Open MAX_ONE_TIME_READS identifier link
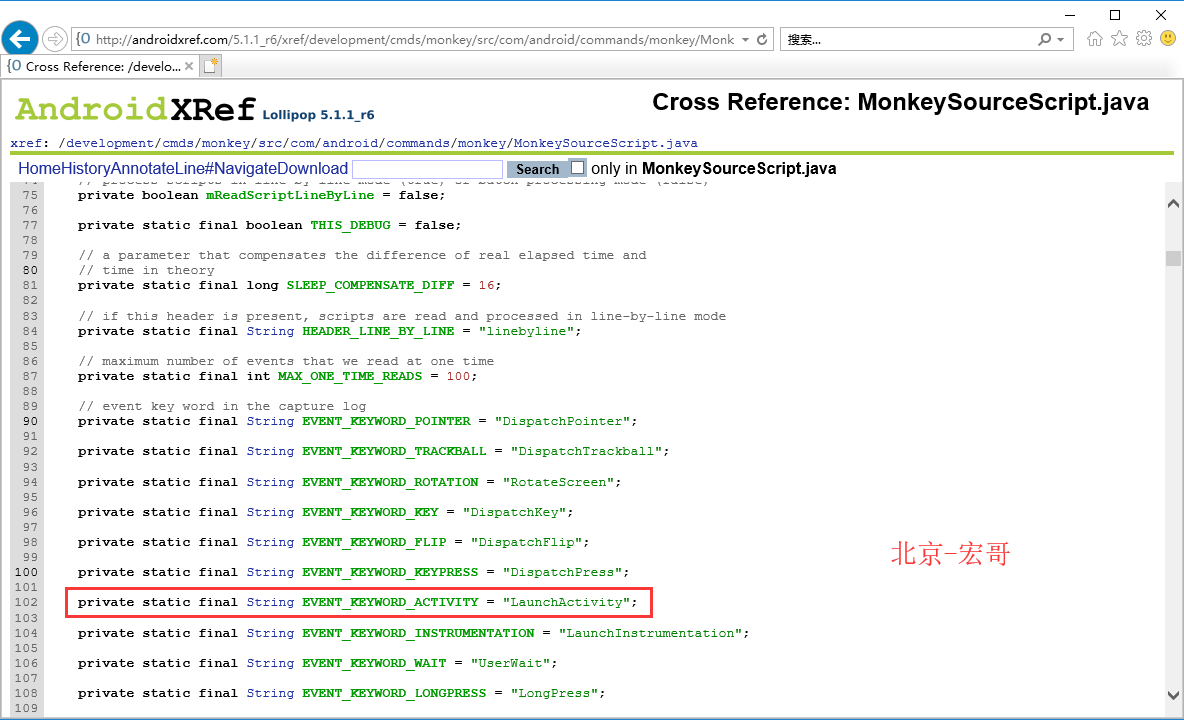This screenshot has width=1184, height=720. (x=350, y=376)
